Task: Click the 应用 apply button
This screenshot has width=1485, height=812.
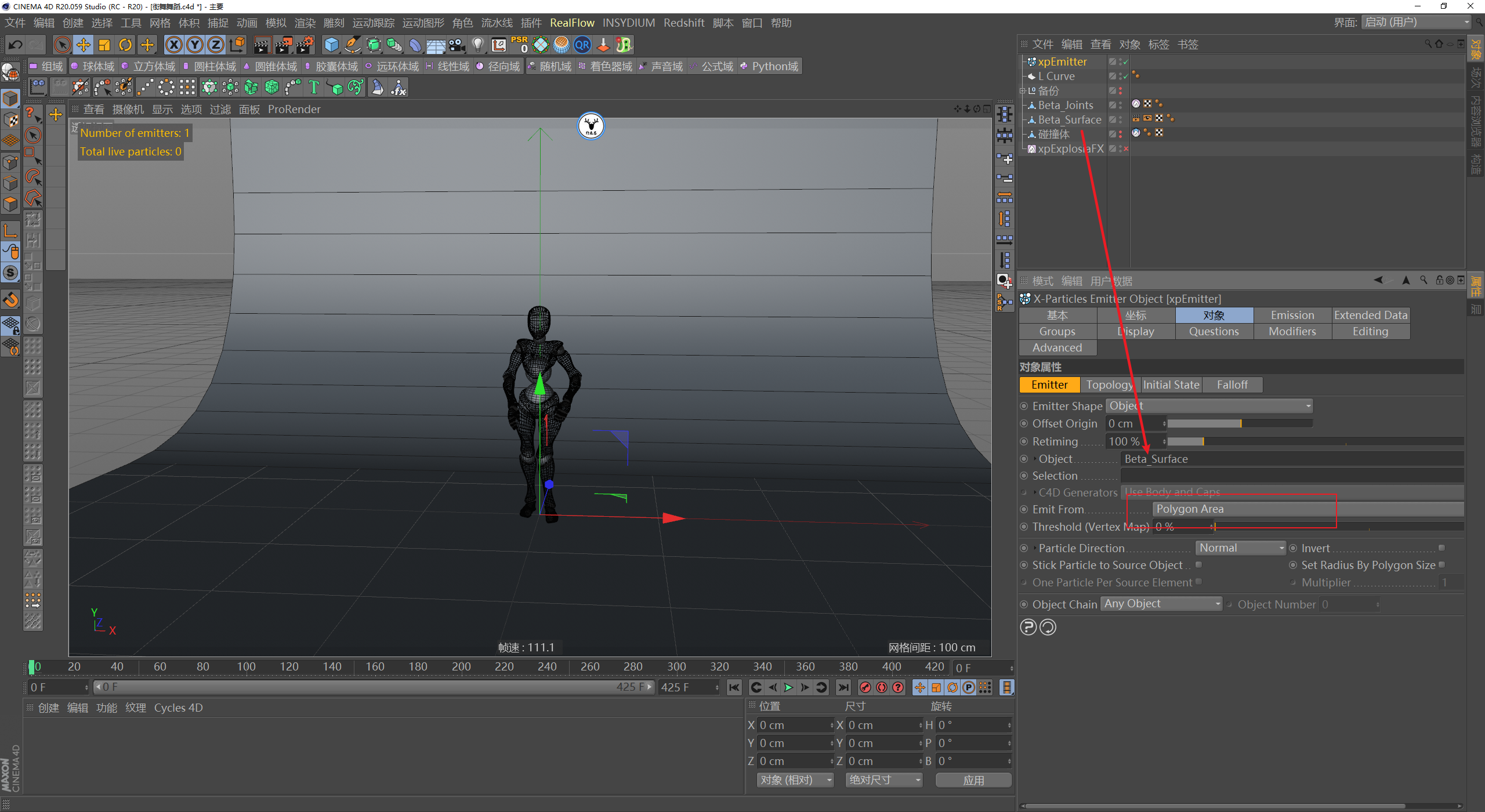Action: pos(973,780)
